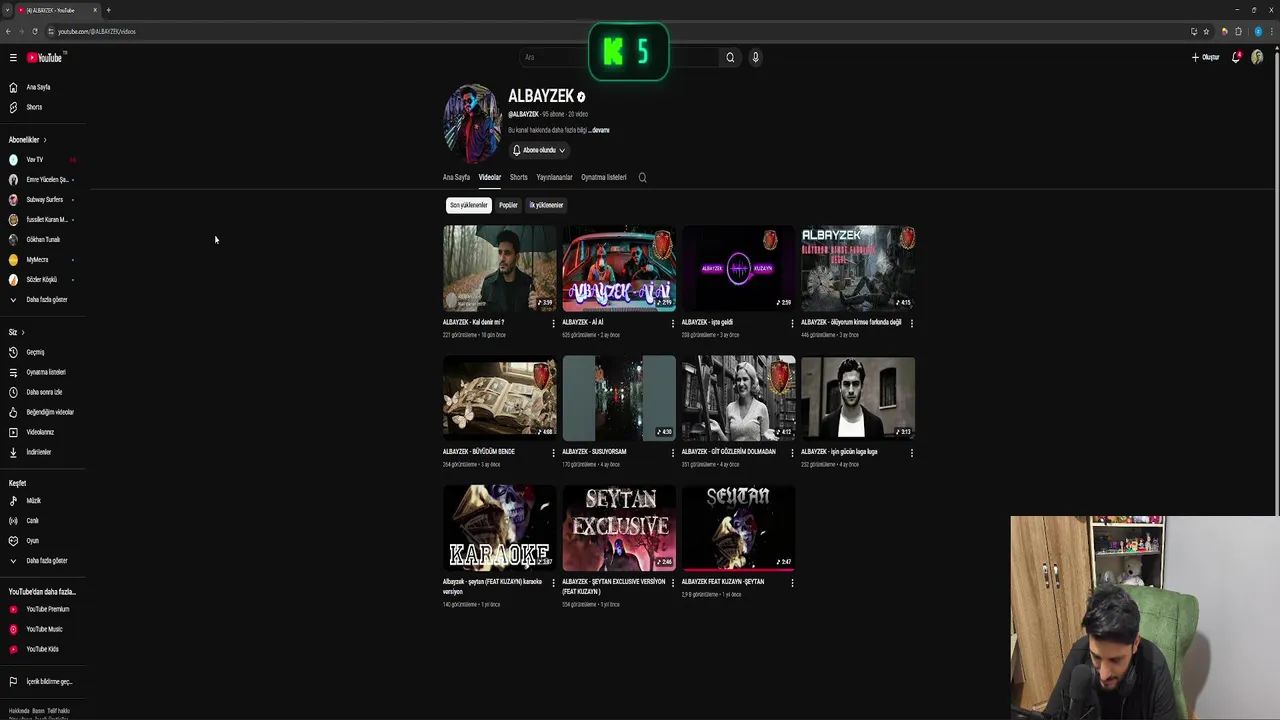
Task: Expand channel description with devamı
Action: pos(599,130)
